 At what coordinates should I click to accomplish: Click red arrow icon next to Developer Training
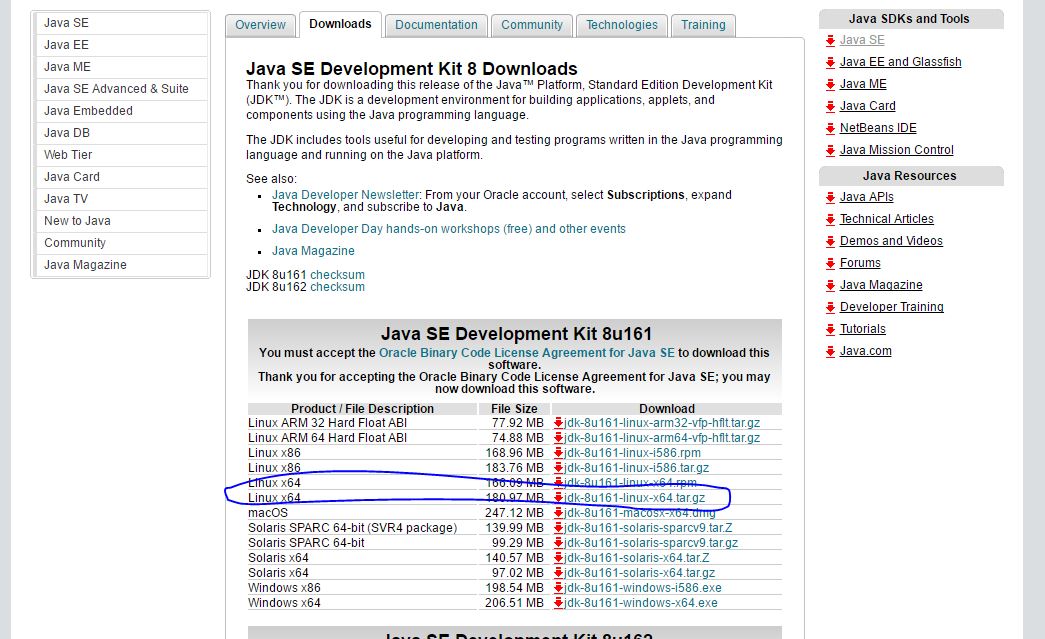[830, 308]
